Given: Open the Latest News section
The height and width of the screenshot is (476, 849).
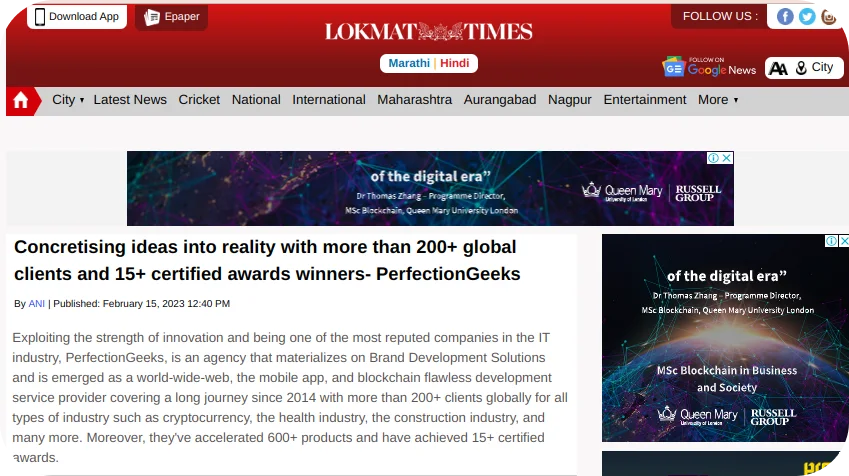Looking at the screenshot, I should tap(130, 100).
